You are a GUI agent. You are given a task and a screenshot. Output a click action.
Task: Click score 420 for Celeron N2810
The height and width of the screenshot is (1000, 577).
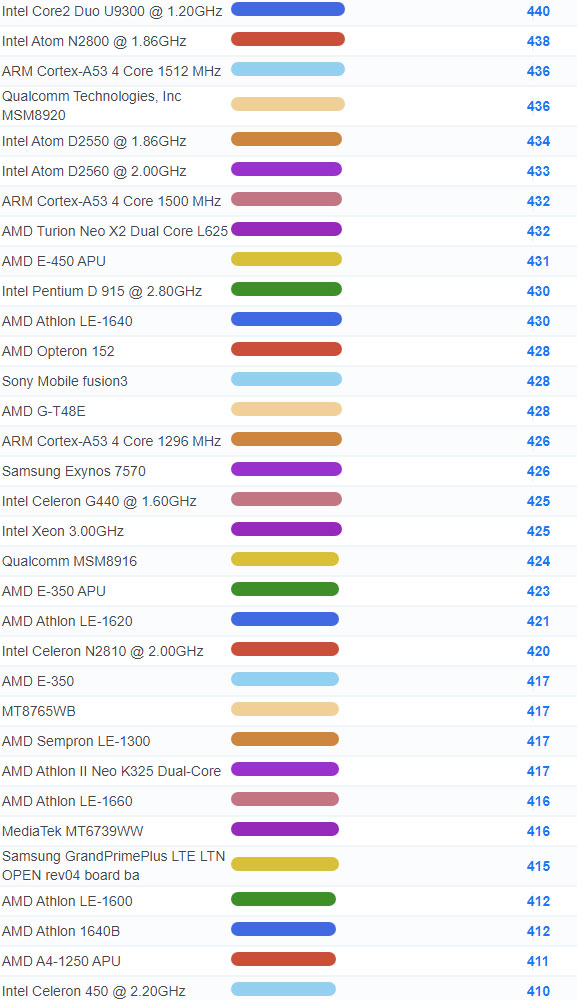coord(538,651)
